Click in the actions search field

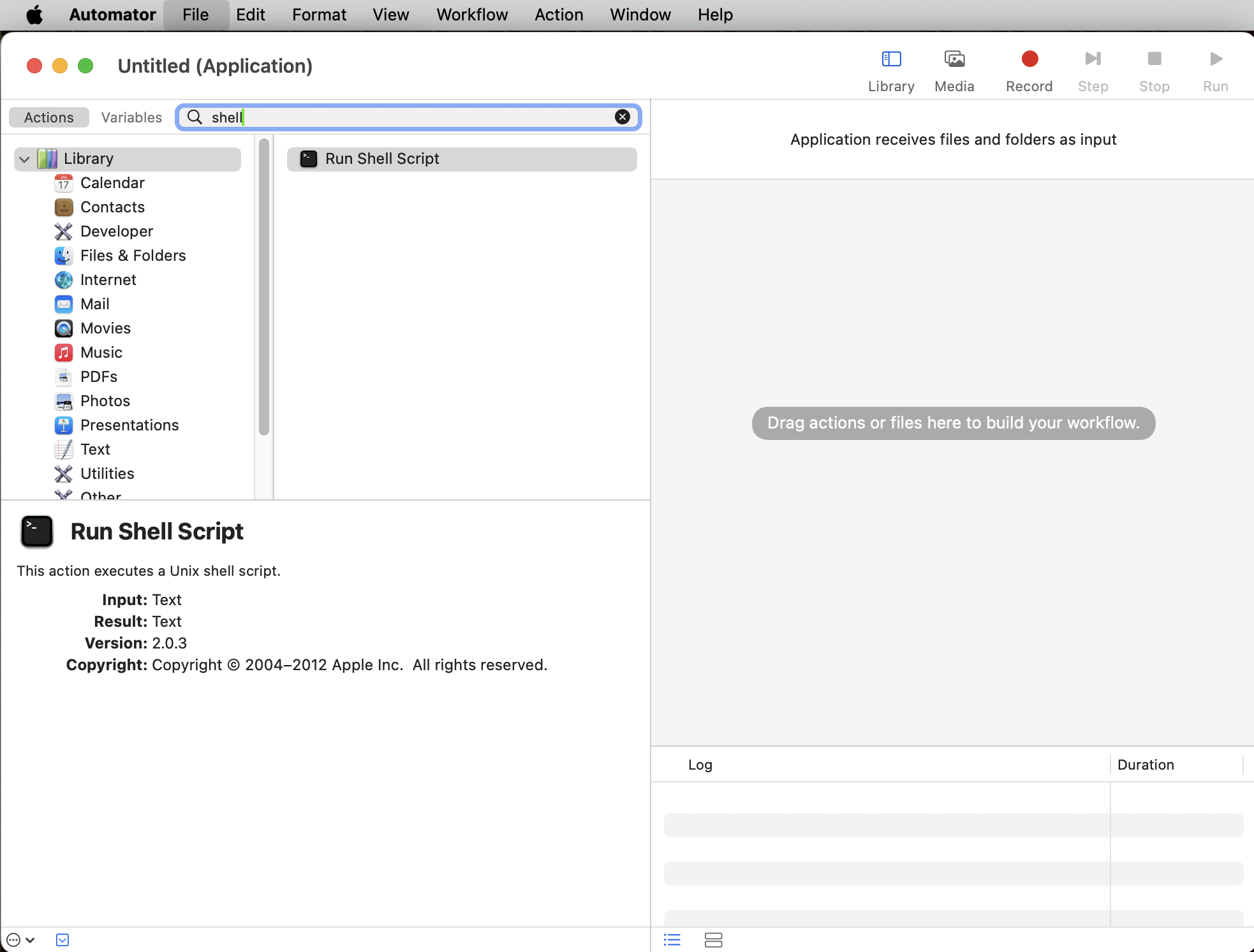(408, 117)
